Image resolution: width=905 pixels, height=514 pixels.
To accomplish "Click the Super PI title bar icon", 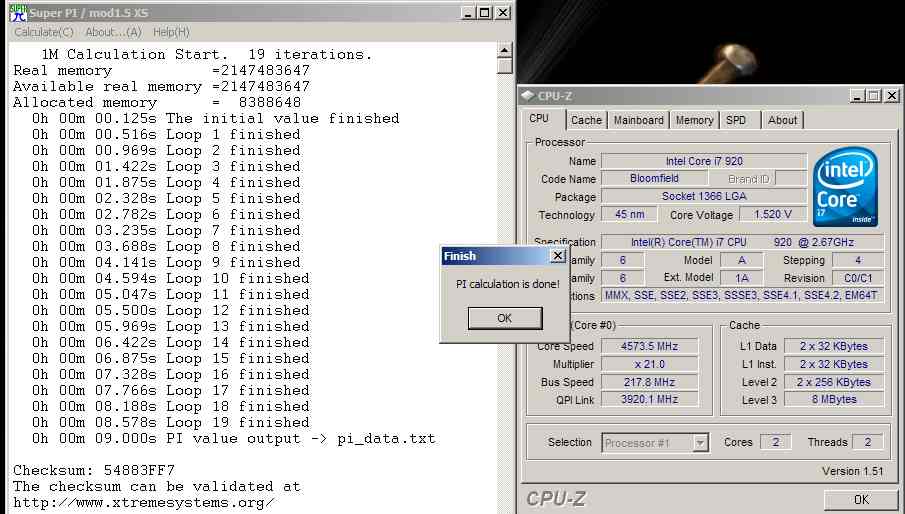I will [x=18, y=13].
